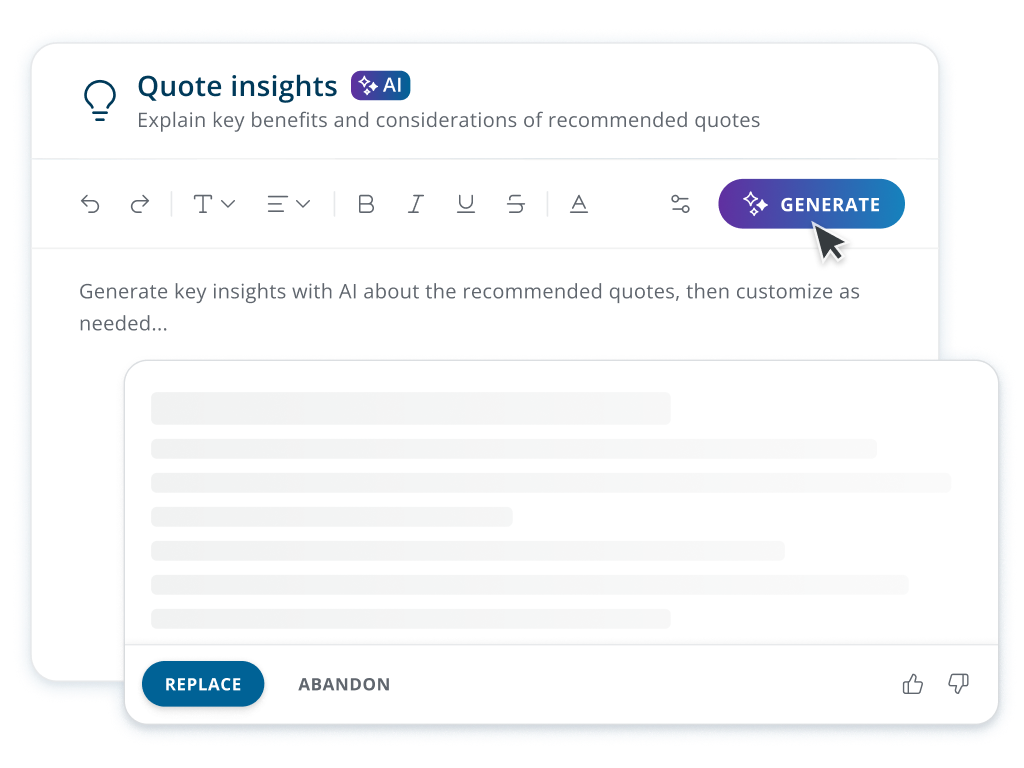Click the Undo arrow in the toolbar
The height and width of the screenshot is (768, 1024).
pos(91,205)
